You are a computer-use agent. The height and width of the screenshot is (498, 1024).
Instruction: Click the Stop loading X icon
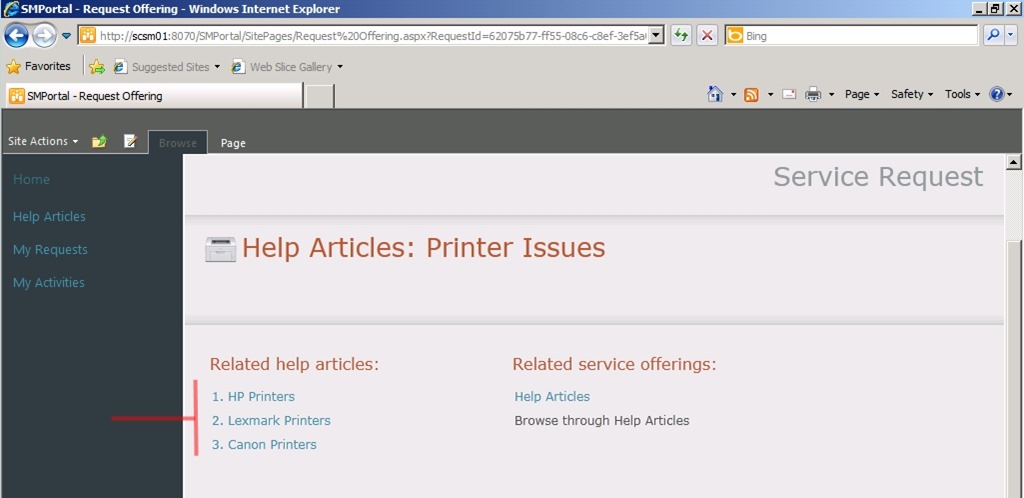(707, 36)
